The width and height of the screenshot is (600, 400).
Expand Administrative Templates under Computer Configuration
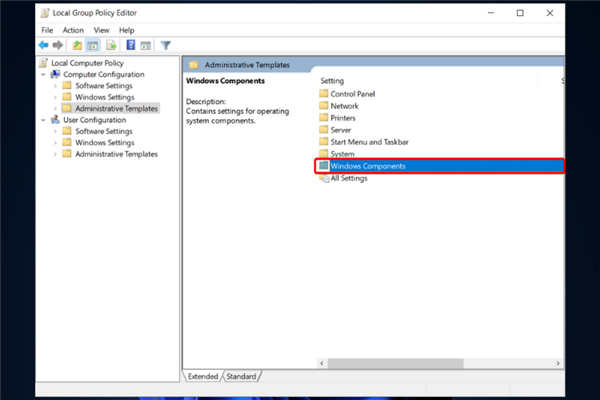coord(55,109)
